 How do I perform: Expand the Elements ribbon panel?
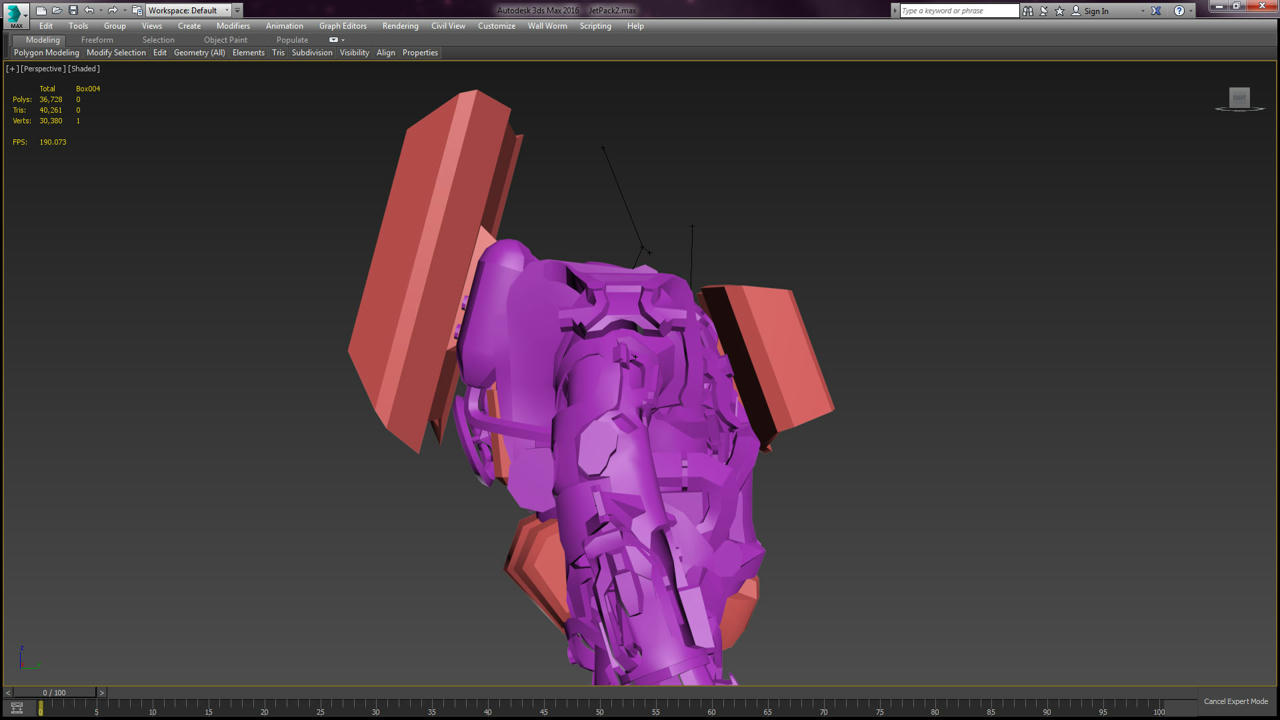248,53
